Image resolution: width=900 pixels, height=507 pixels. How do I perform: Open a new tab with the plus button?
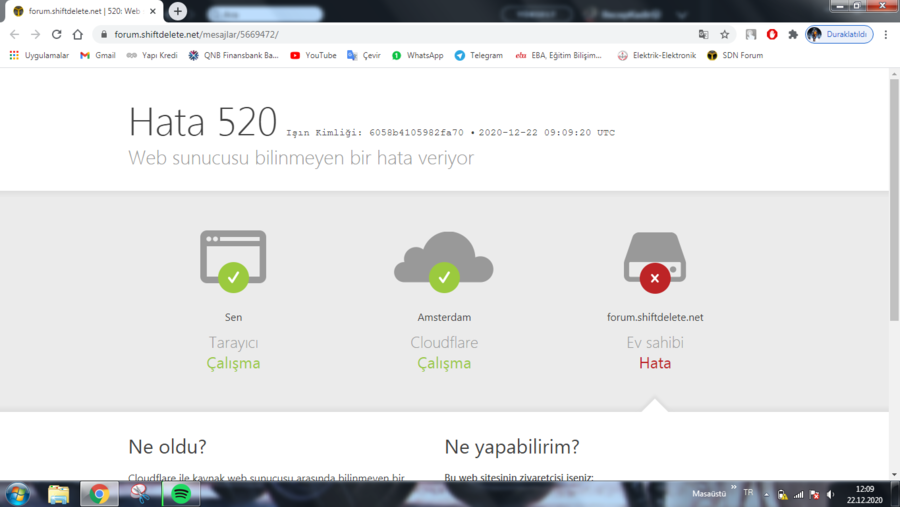pos(177,11)
